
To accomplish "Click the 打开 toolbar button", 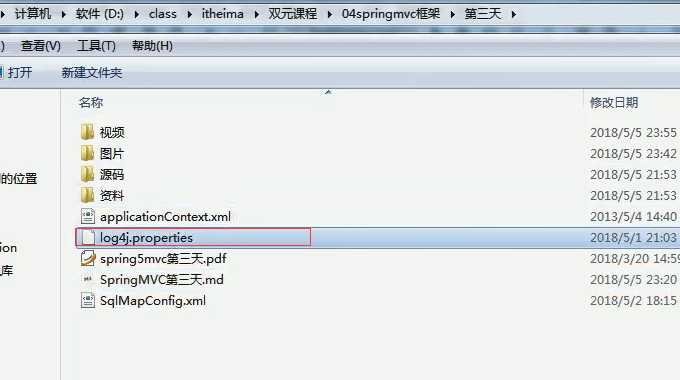I will 16,72.
